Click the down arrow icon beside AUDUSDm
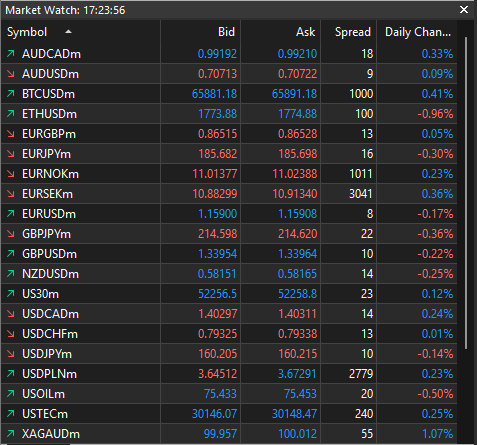Viewport: 477px width, 445px height. 11,73
